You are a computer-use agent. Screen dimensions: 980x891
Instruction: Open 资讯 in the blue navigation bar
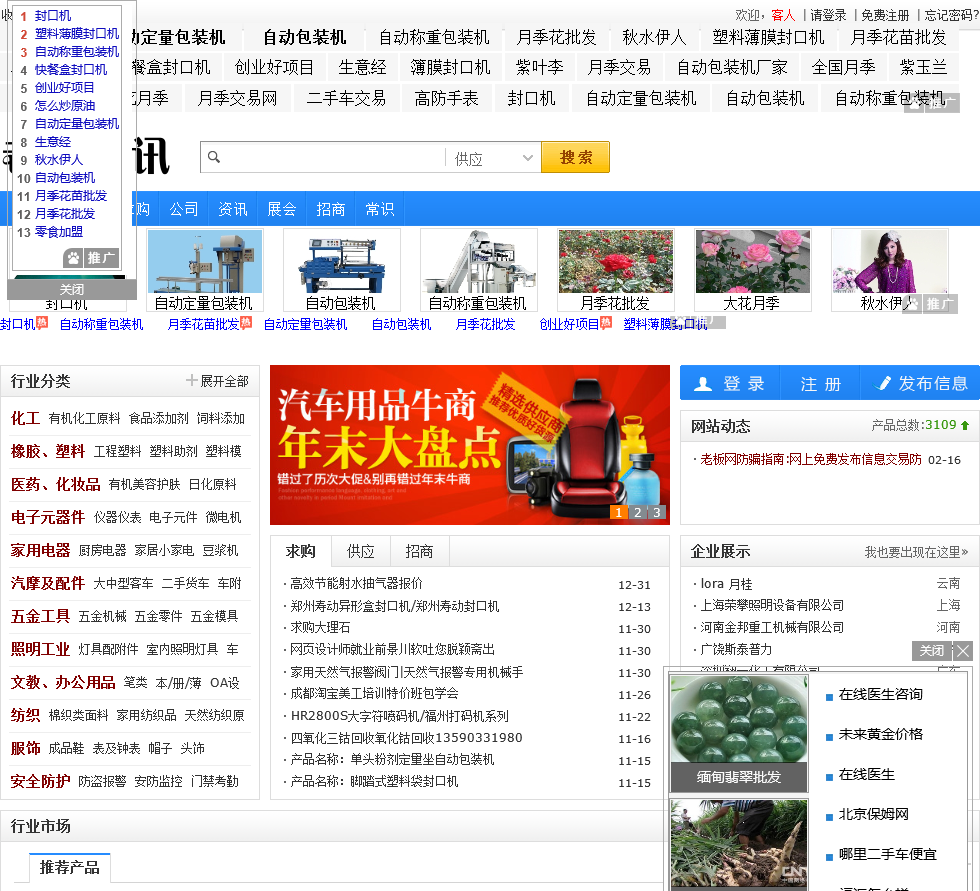[232, 209]
